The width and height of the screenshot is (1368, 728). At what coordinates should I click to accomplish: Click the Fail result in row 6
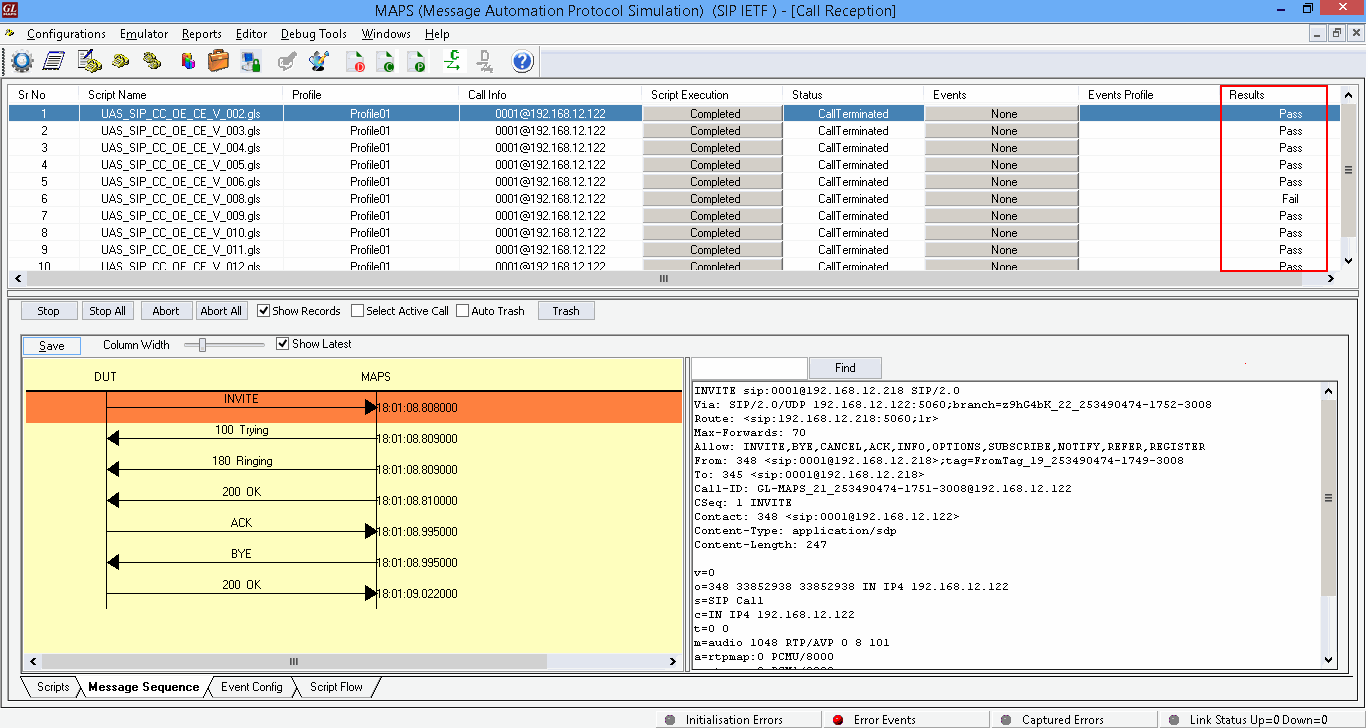tap(1290, 199)
